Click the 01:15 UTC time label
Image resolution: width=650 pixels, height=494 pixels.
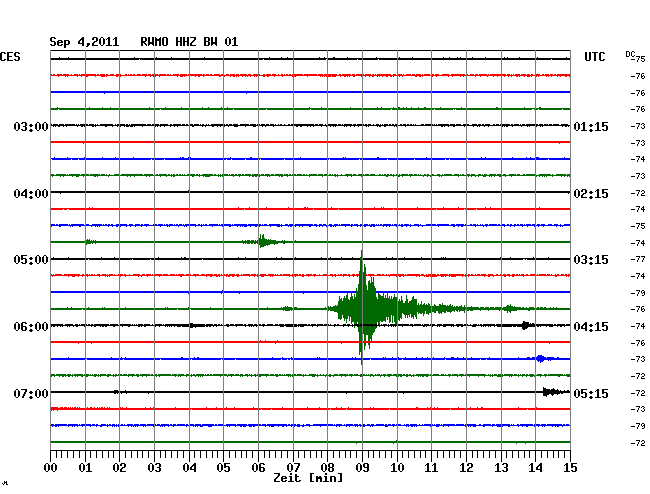[x=591, y=126]
